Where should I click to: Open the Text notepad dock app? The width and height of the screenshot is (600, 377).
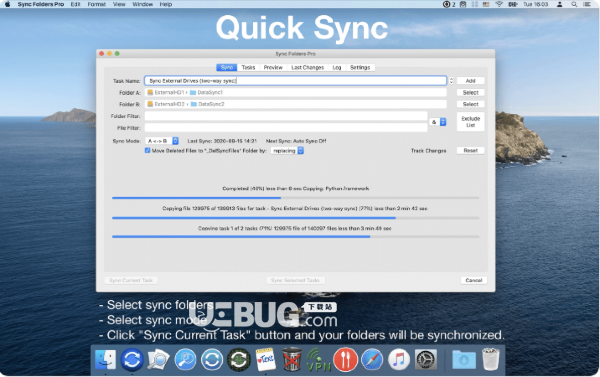(266, 359)
